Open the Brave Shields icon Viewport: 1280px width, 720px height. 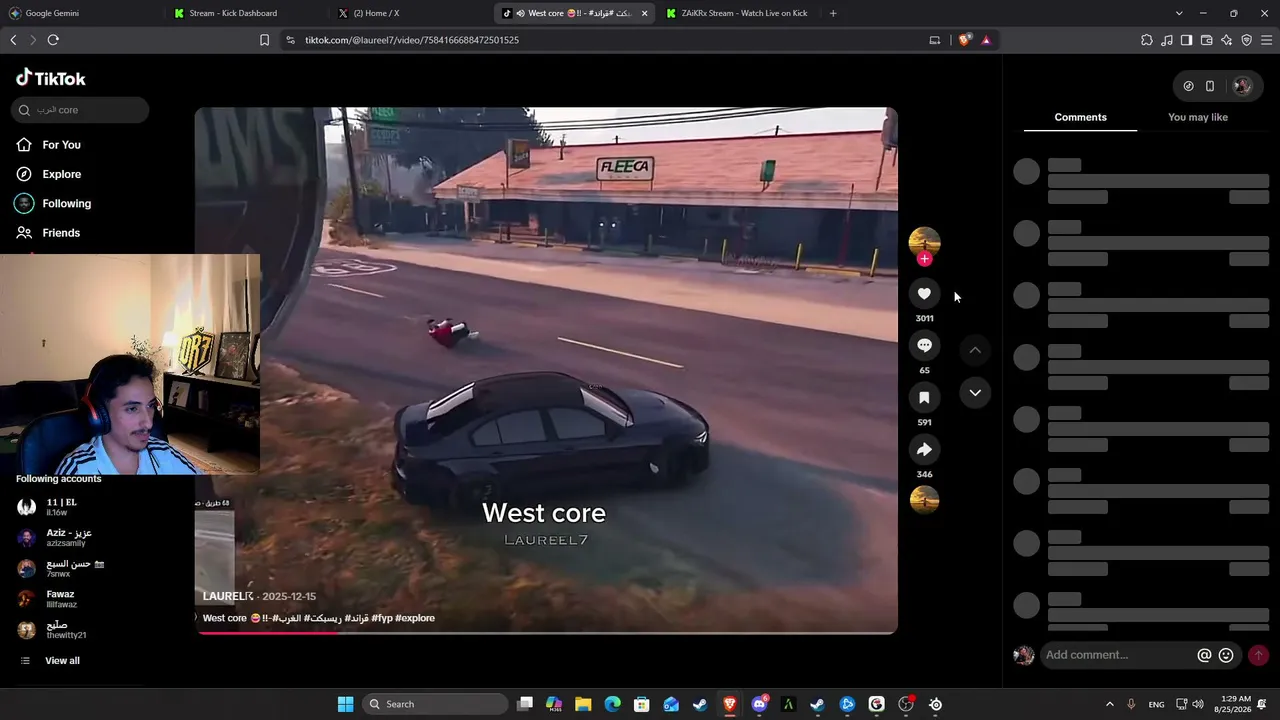point(964,40)
